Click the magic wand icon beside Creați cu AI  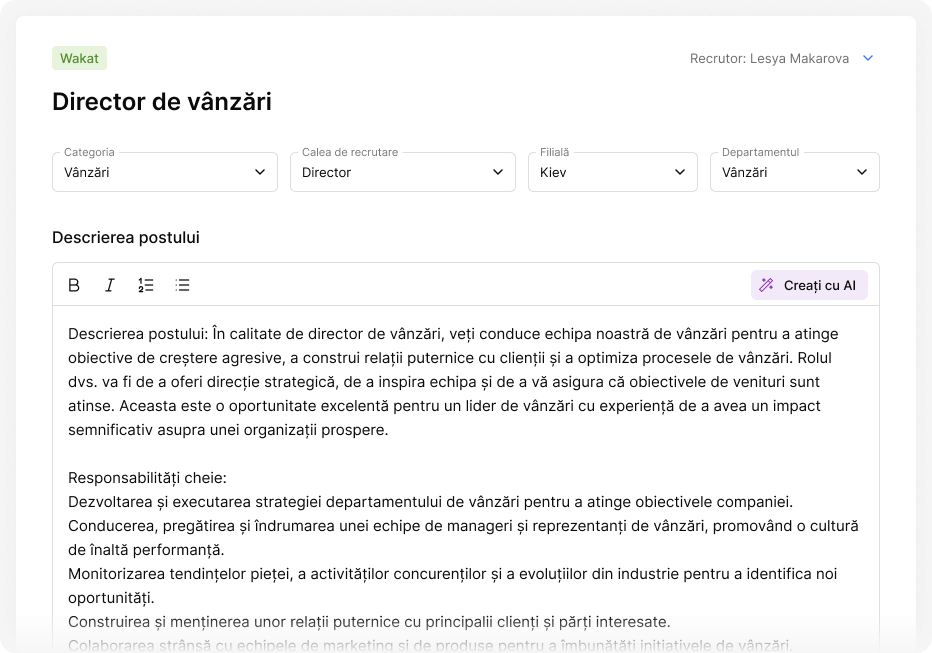(767, 285)
